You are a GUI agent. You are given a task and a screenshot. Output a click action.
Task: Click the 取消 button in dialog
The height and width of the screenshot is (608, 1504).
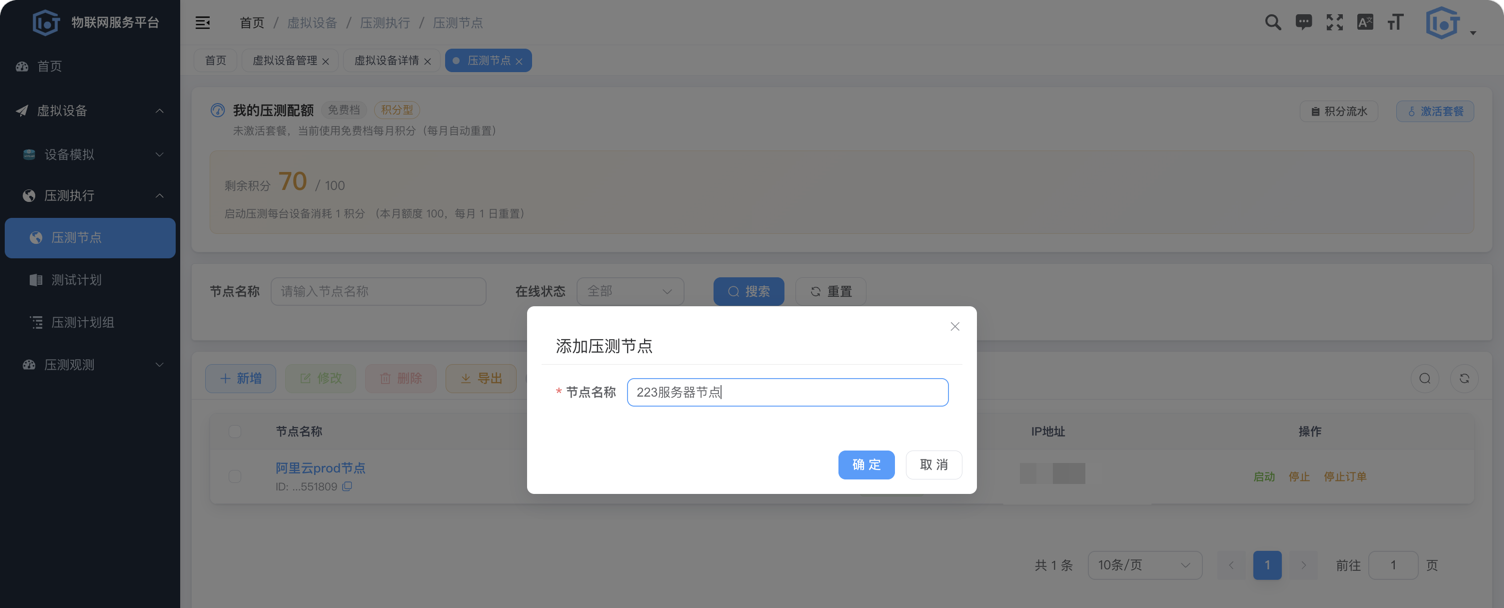point(934,465)
